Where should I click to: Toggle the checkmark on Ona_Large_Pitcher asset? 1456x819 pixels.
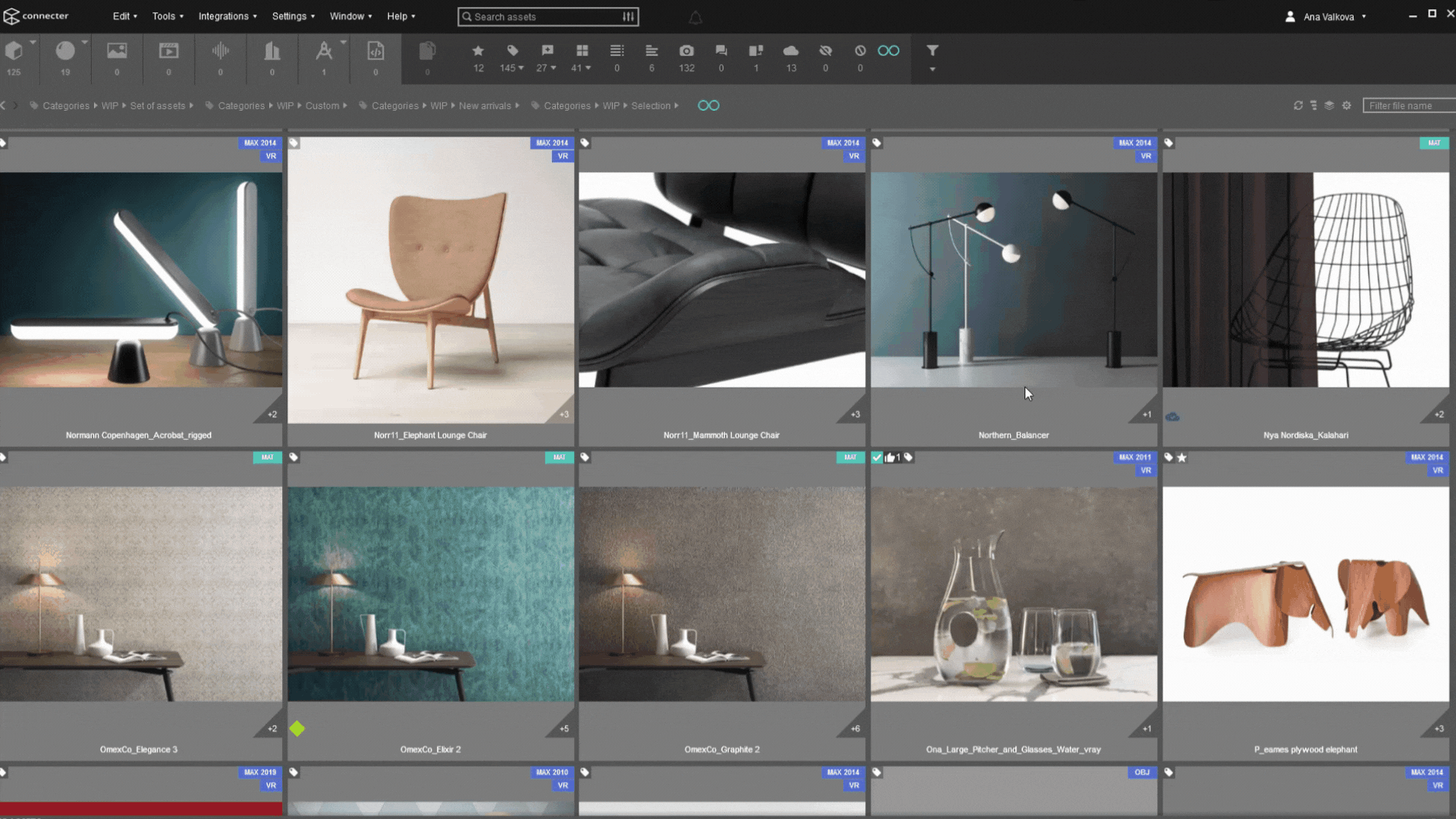[x=877, y=457]
